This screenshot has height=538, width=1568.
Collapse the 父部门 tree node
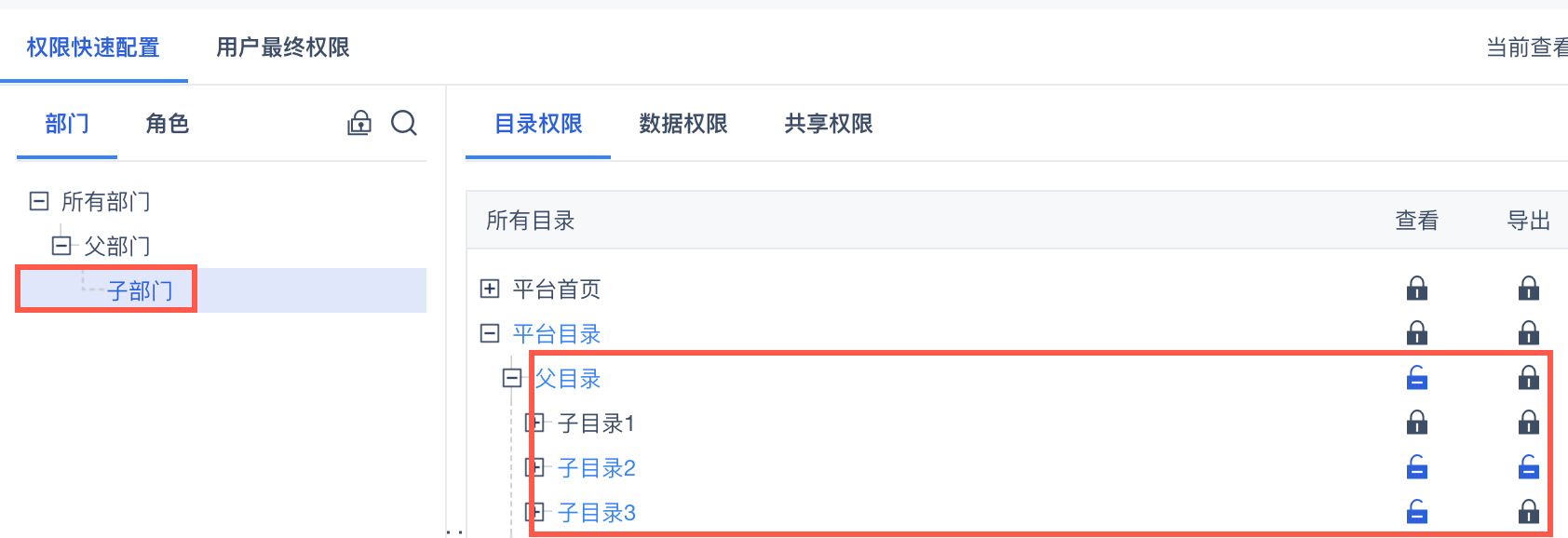coord(61,246)
